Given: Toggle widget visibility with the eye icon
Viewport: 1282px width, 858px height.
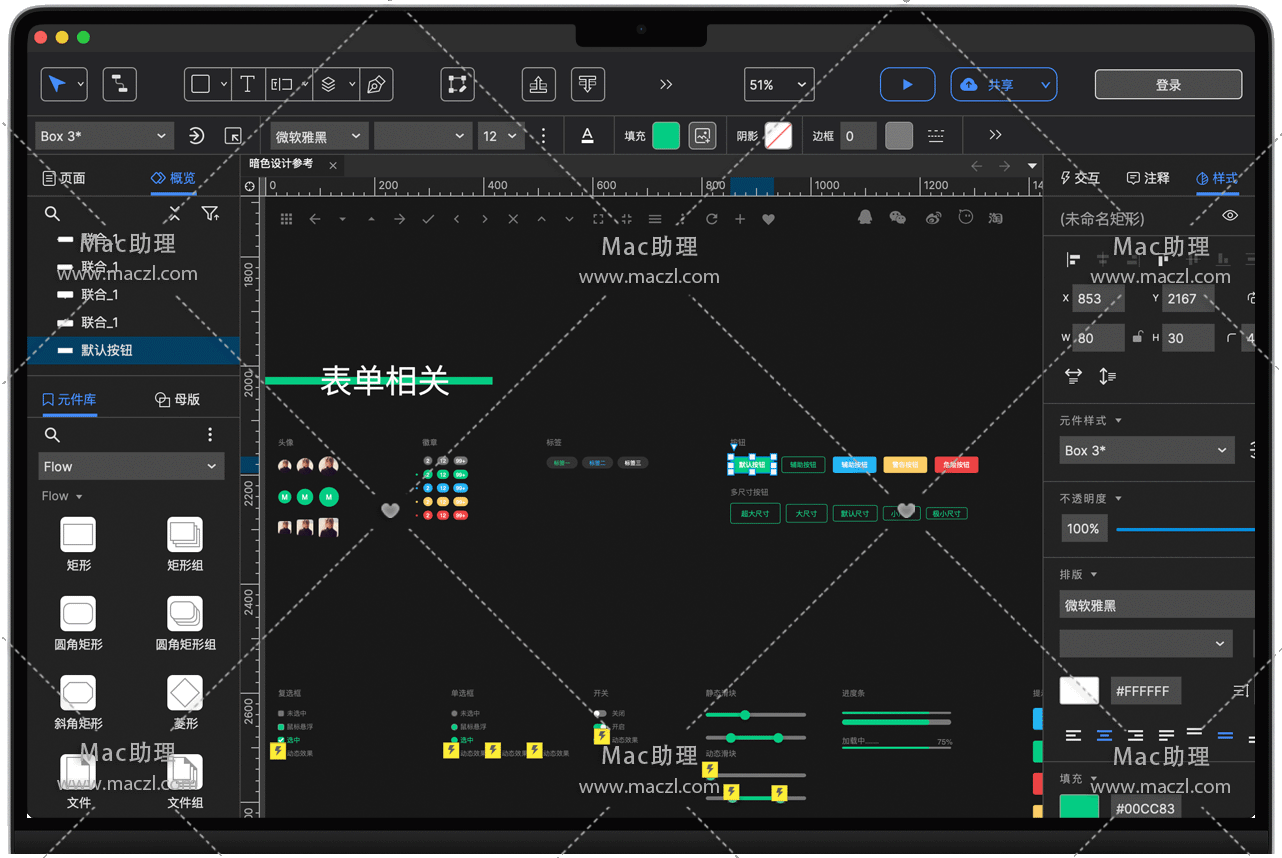Looking at the screenshot, I should coord(1230,216).
